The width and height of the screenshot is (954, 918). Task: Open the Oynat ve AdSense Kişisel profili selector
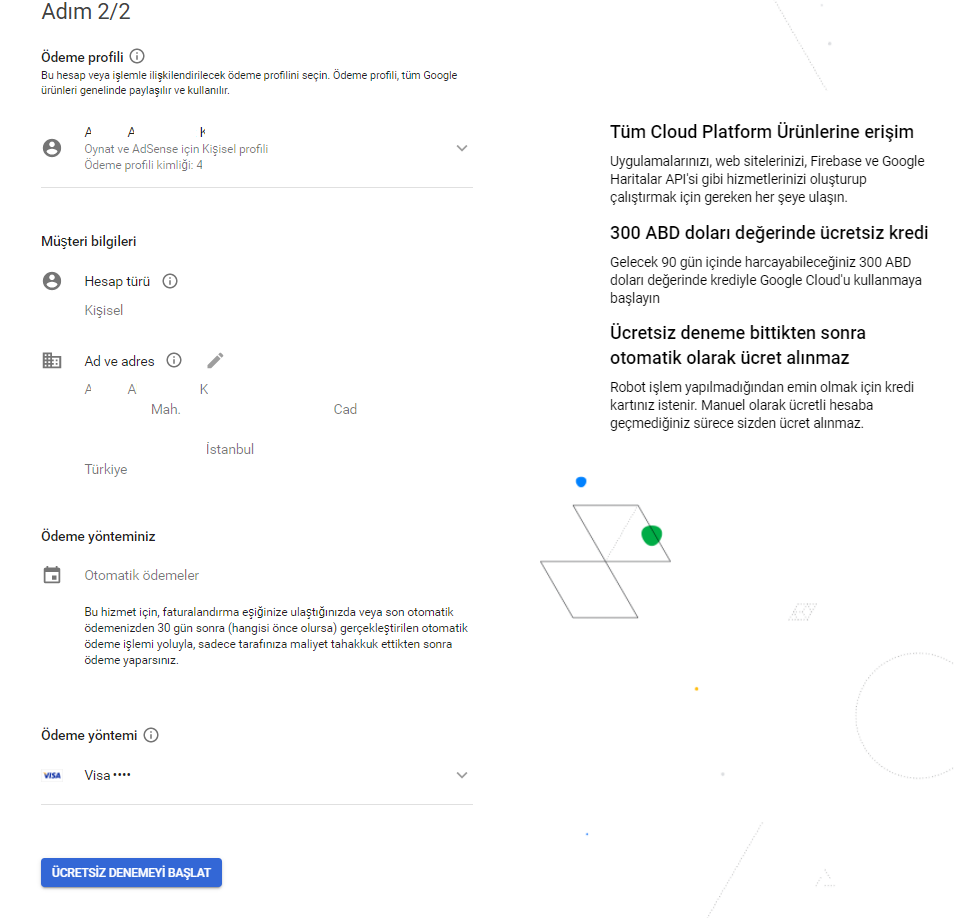[257, 148]
